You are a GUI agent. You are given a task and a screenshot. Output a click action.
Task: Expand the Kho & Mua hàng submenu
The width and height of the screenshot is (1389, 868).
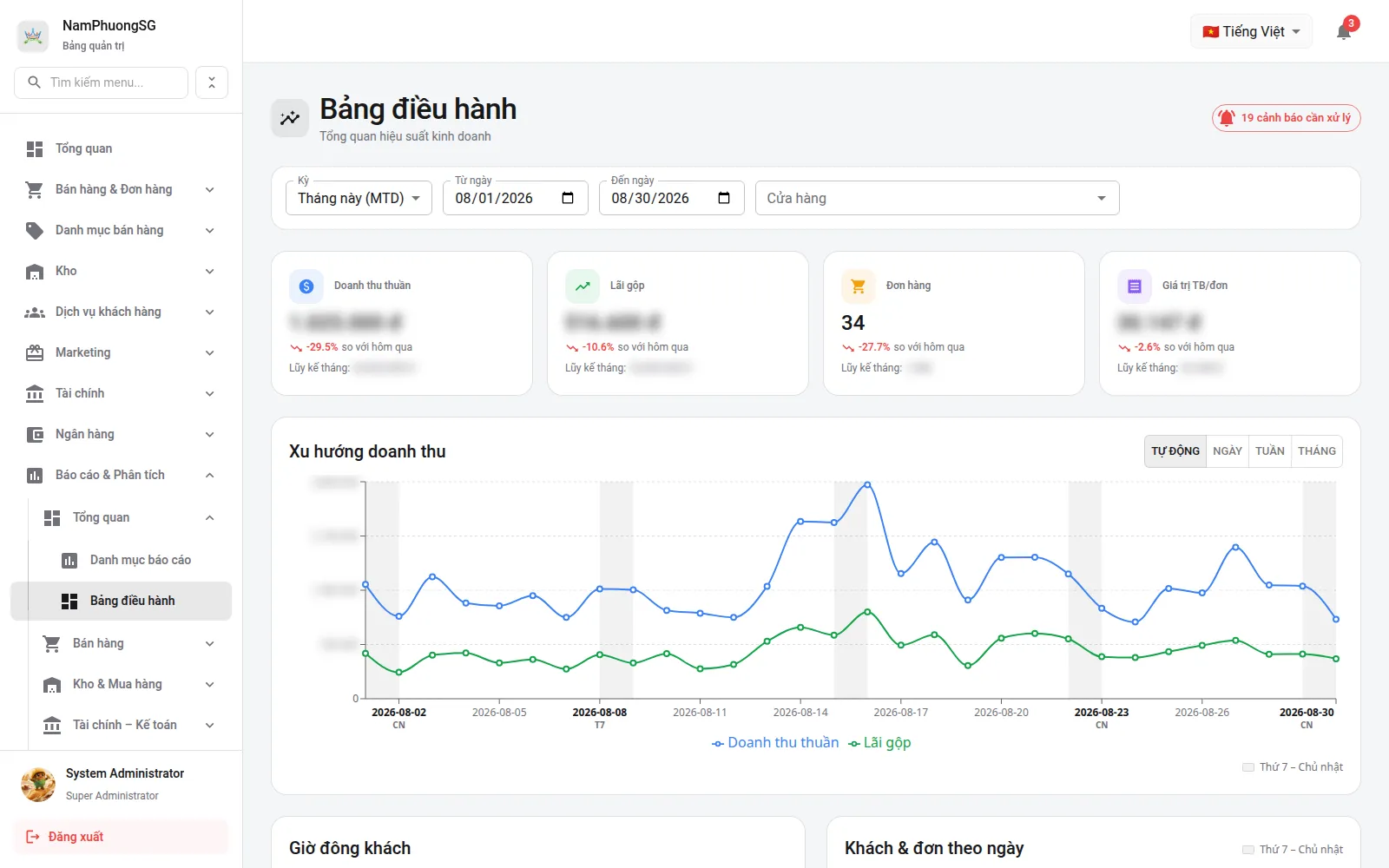point(129,685)
